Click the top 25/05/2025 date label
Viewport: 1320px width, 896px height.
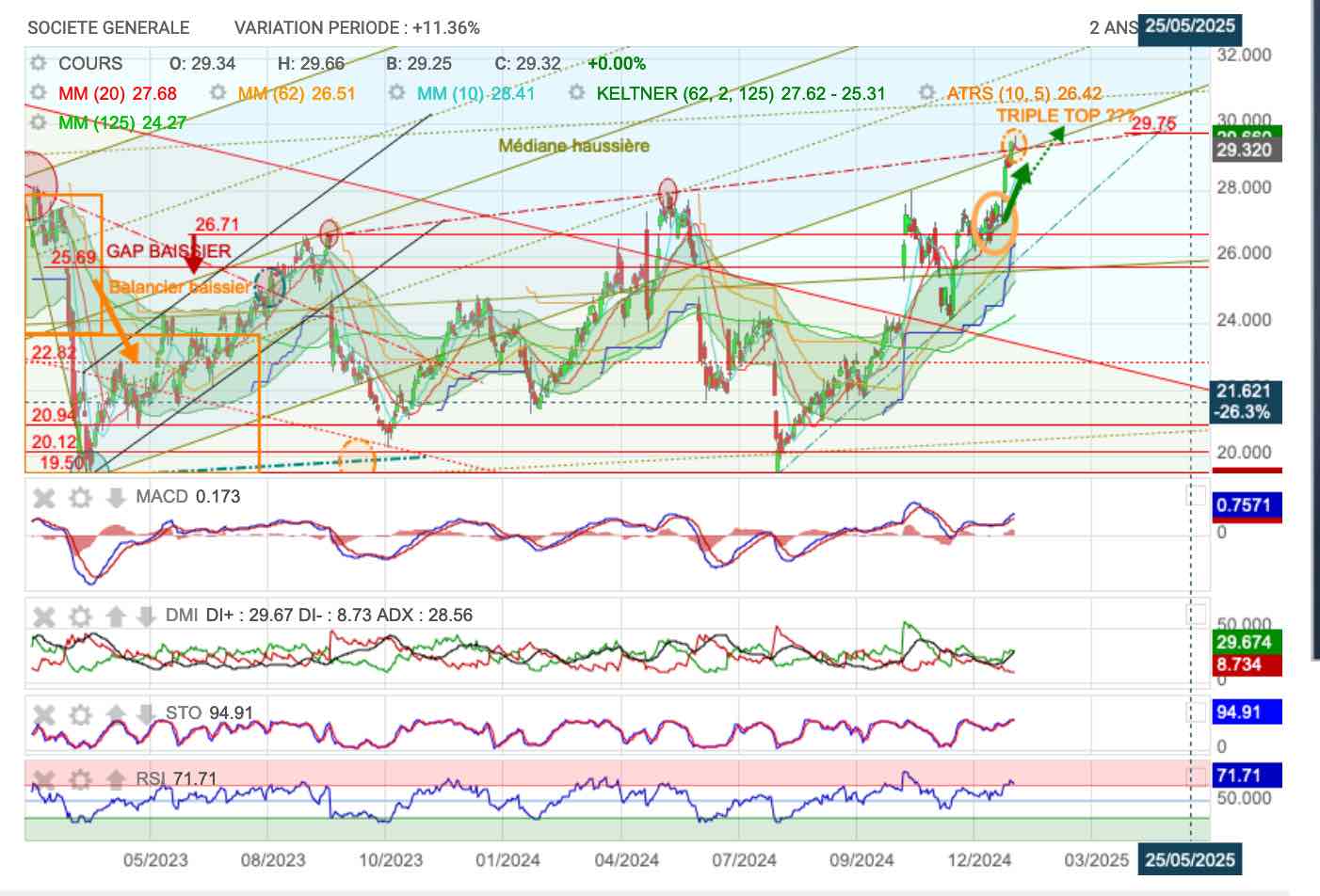click(1190, 26)
